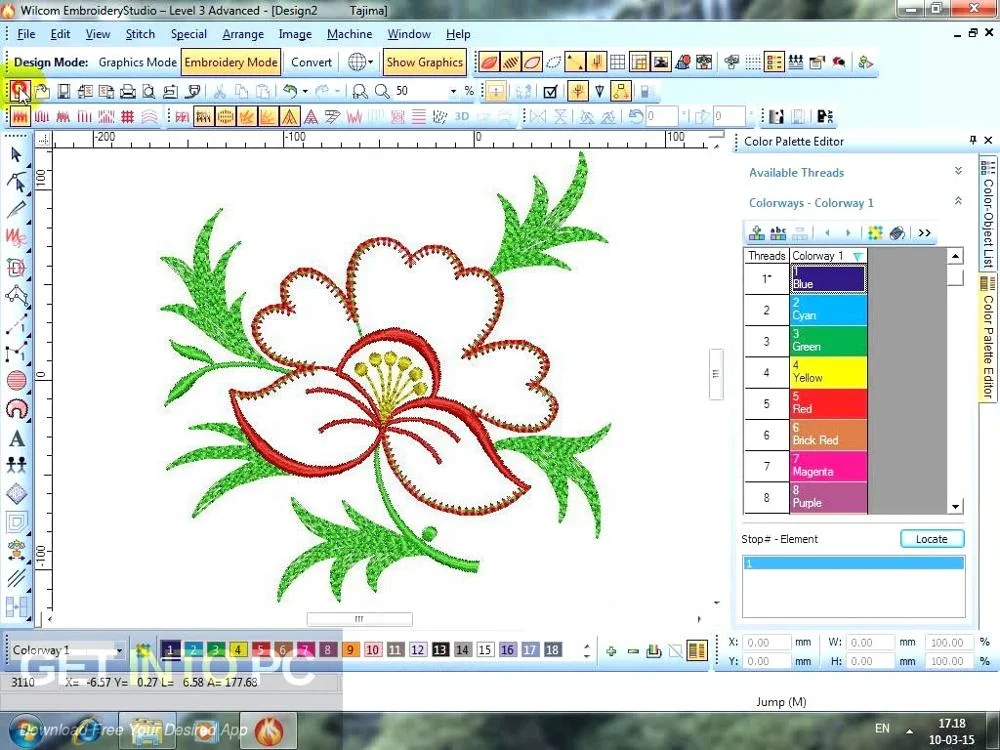The height and width of the screenshot is (750, 1000).
Task: Click the New design icon
Action: (19, 91)
